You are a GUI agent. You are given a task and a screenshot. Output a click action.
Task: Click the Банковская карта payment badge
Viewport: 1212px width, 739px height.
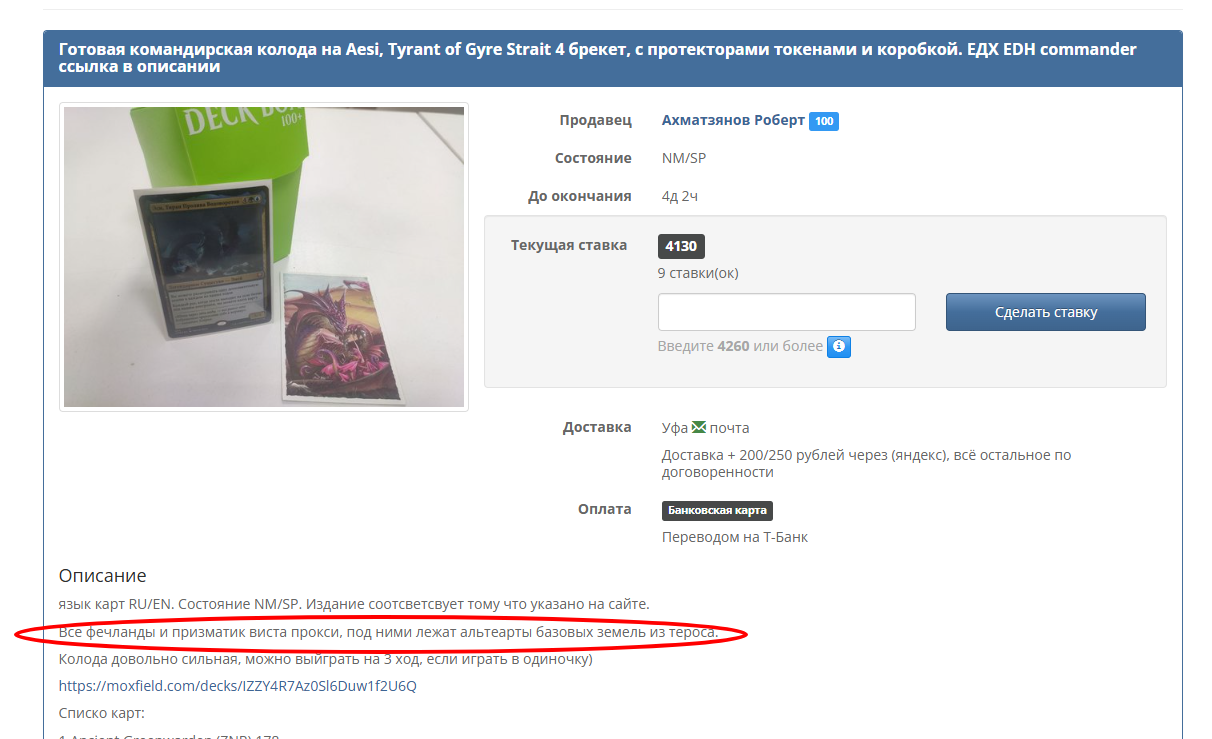(717, 510)
